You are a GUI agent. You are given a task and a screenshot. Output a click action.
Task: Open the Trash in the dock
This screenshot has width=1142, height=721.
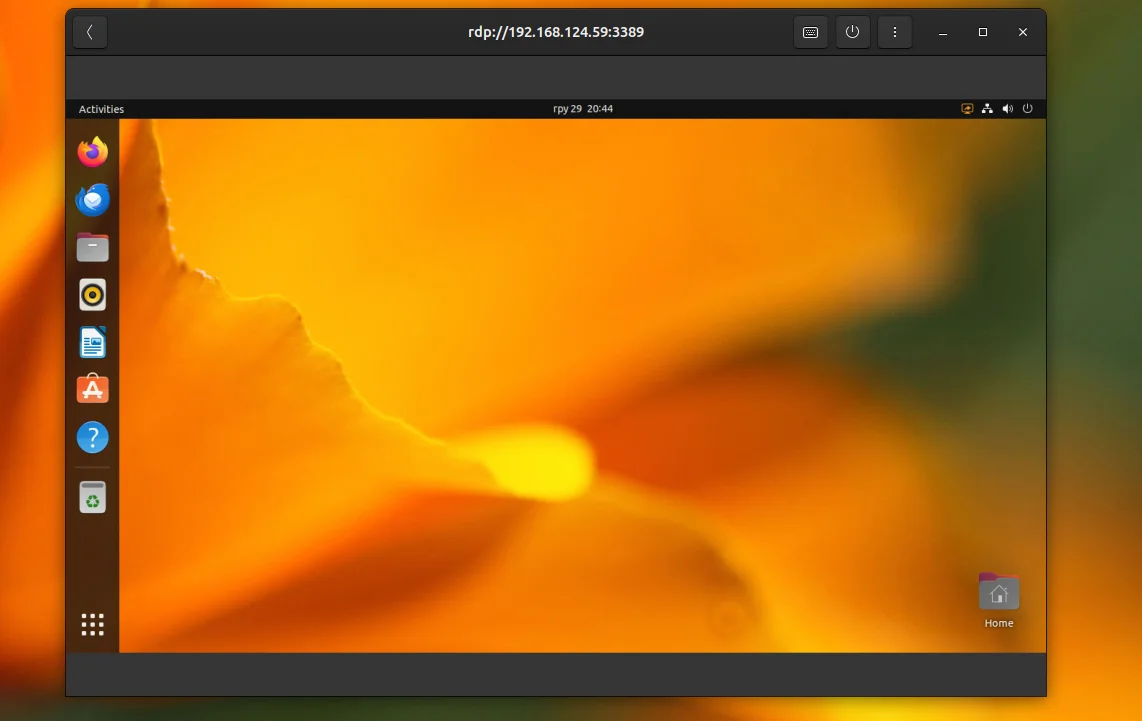[x=92, y=497]
